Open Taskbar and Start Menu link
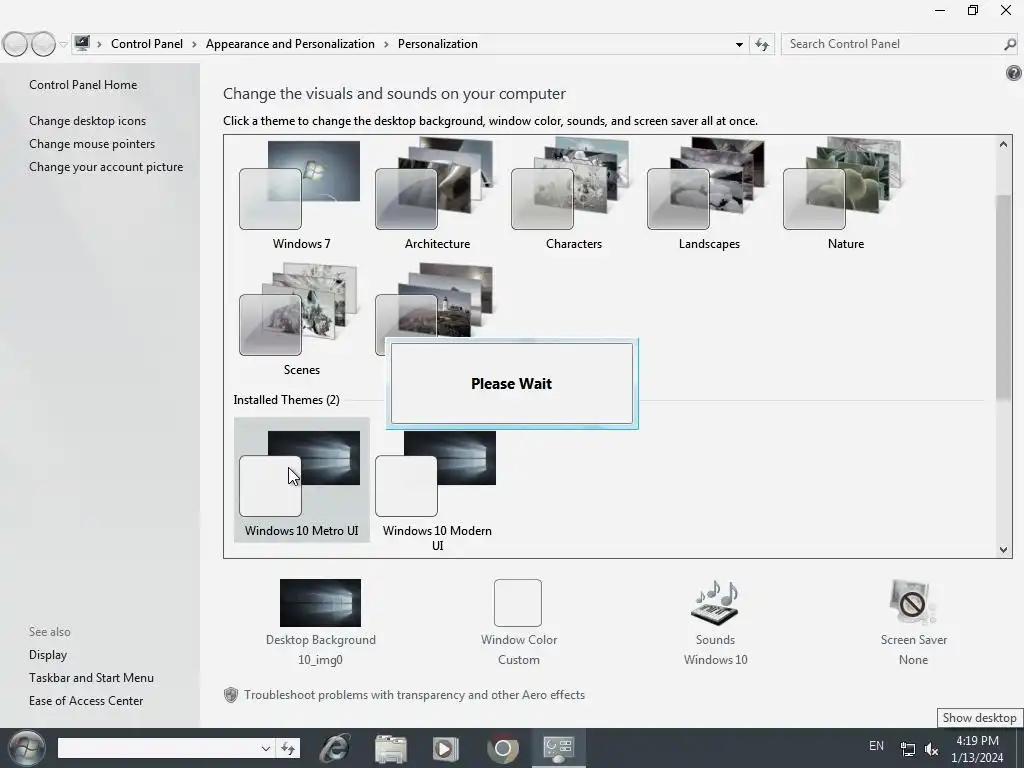Viewport: 1024px width, 768px height. coord(91,677)
